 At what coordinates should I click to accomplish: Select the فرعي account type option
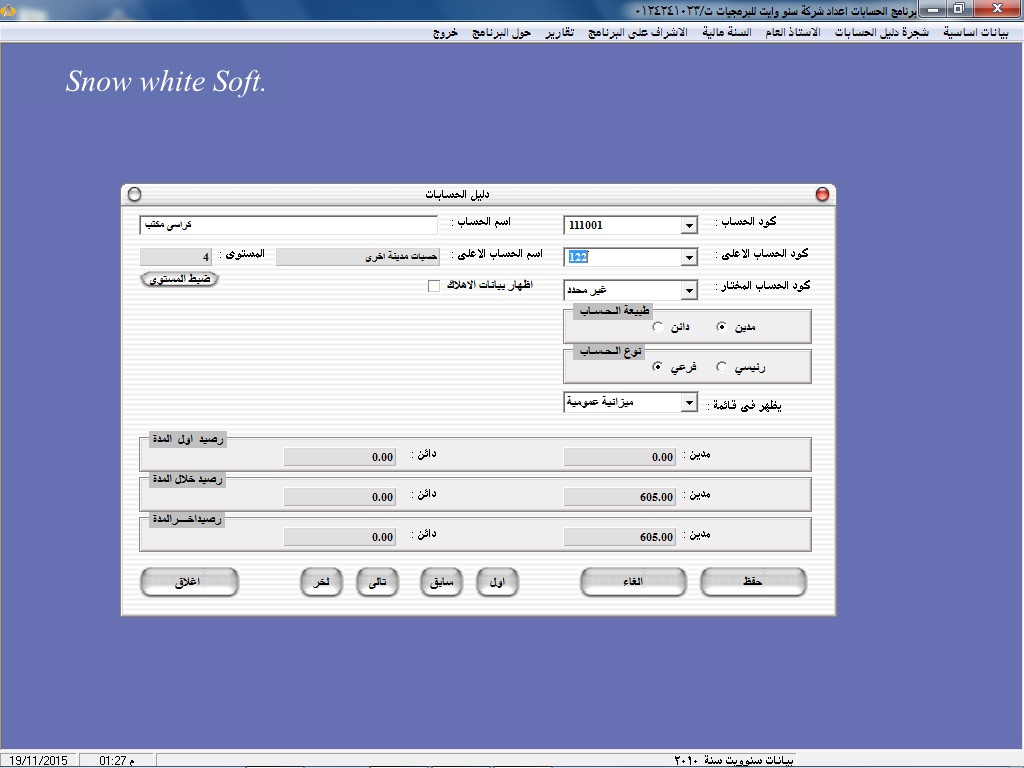(x=657, y=367)
